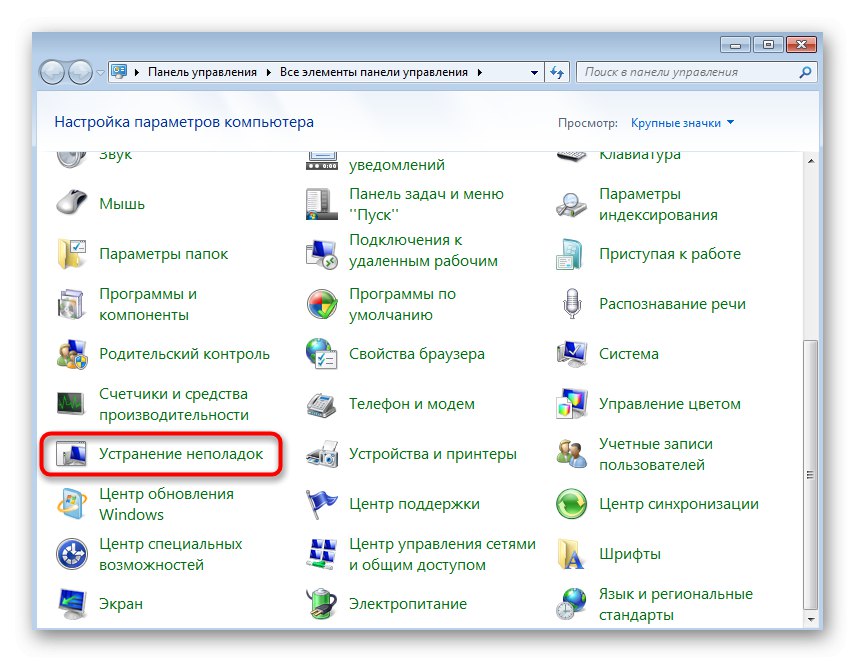Screen dimensions: 855x662
Task: Click the Устройства и принтеры icon
Action: tap(322, 454)
